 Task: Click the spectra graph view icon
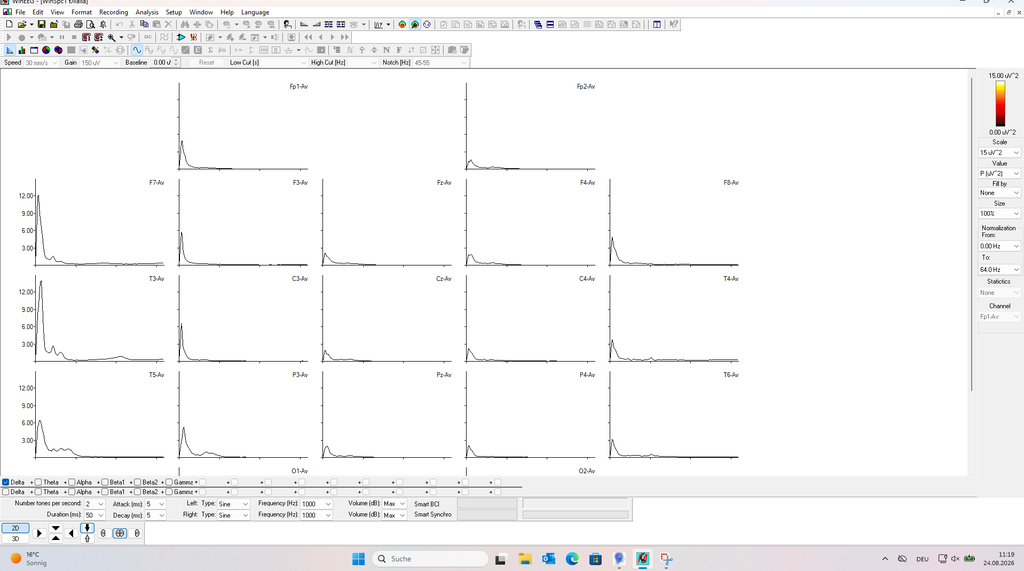coord(10,50)
